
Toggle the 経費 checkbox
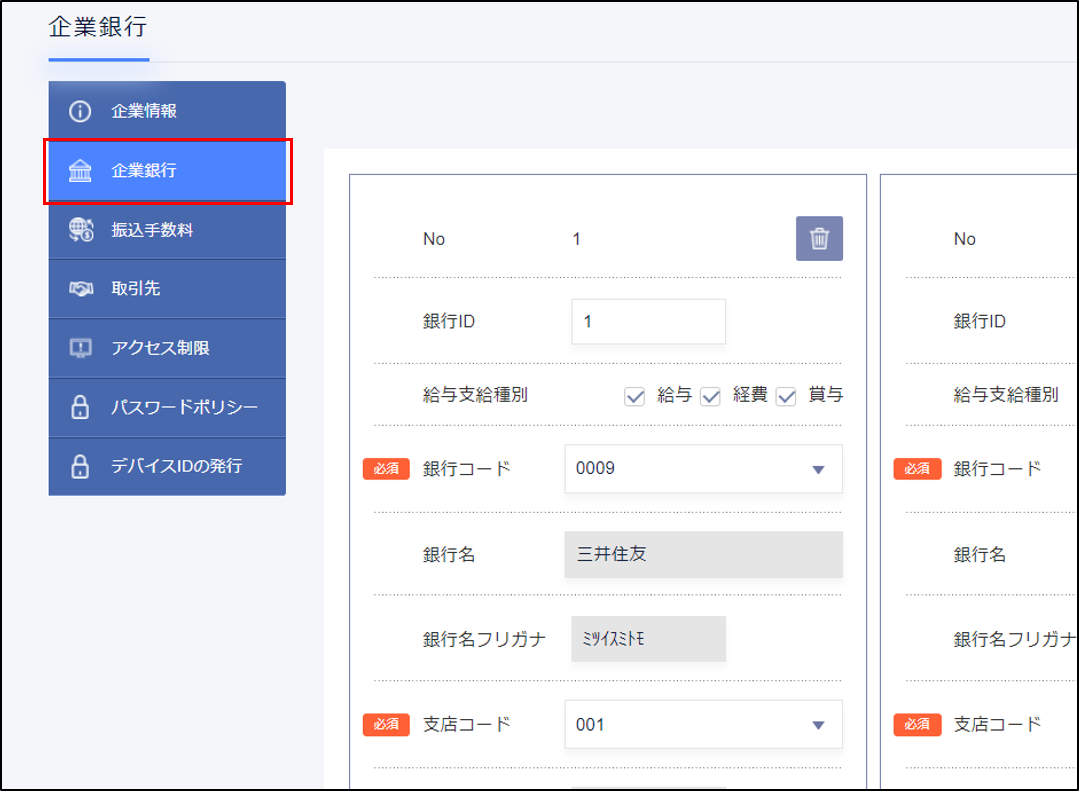pos(710,396)
